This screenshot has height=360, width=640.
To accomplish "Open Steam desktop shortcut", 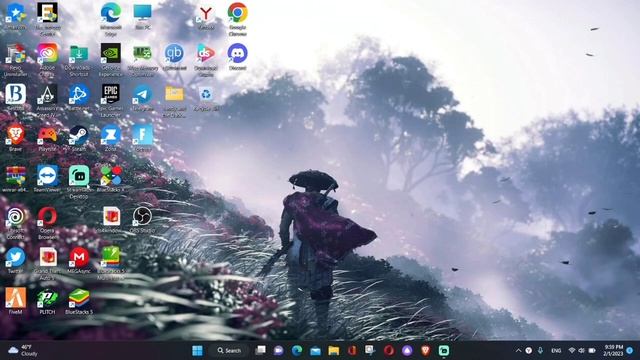I will click(x=79, y=135).
